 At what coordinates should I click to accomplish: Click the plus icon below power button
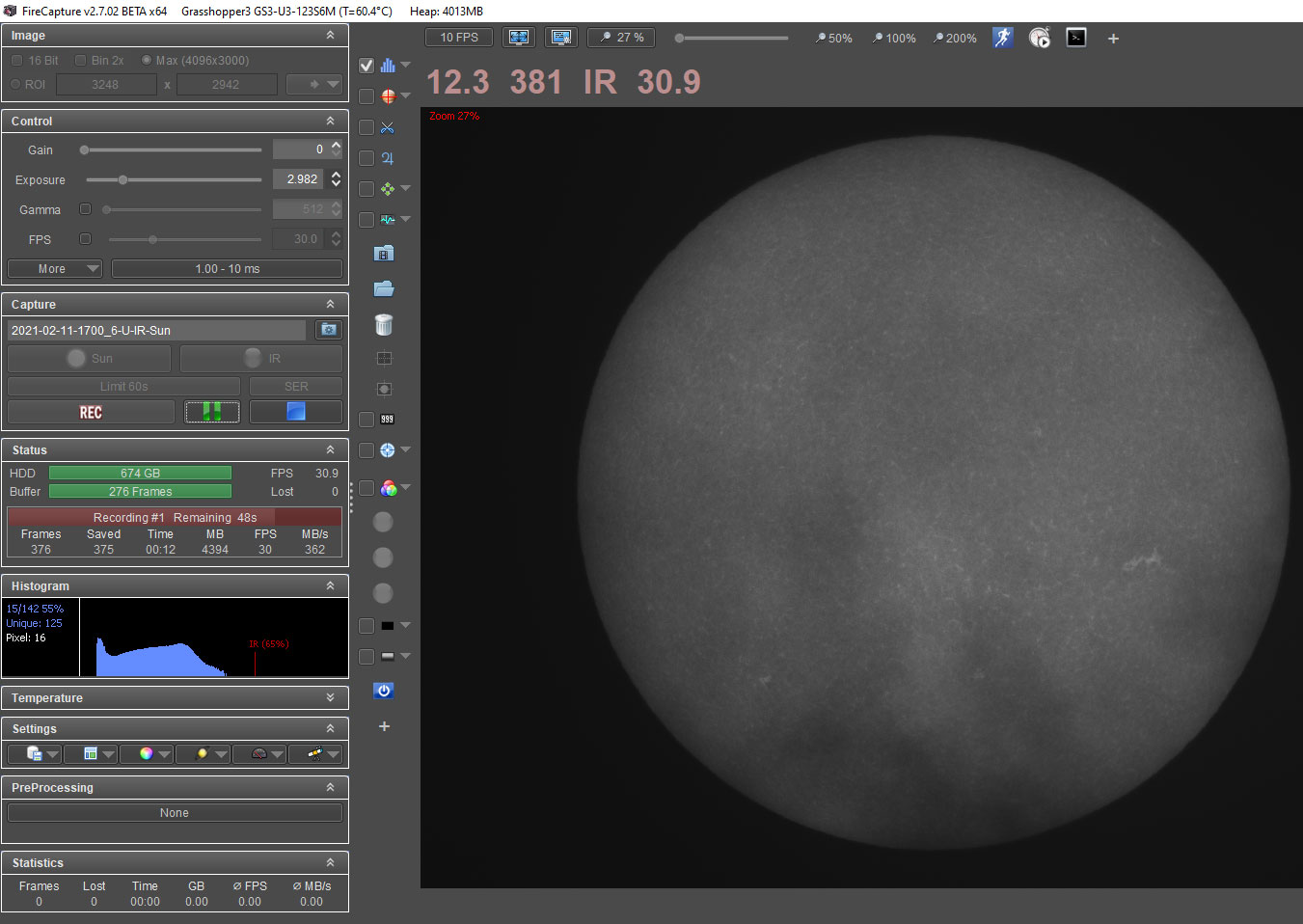point(384,726)
